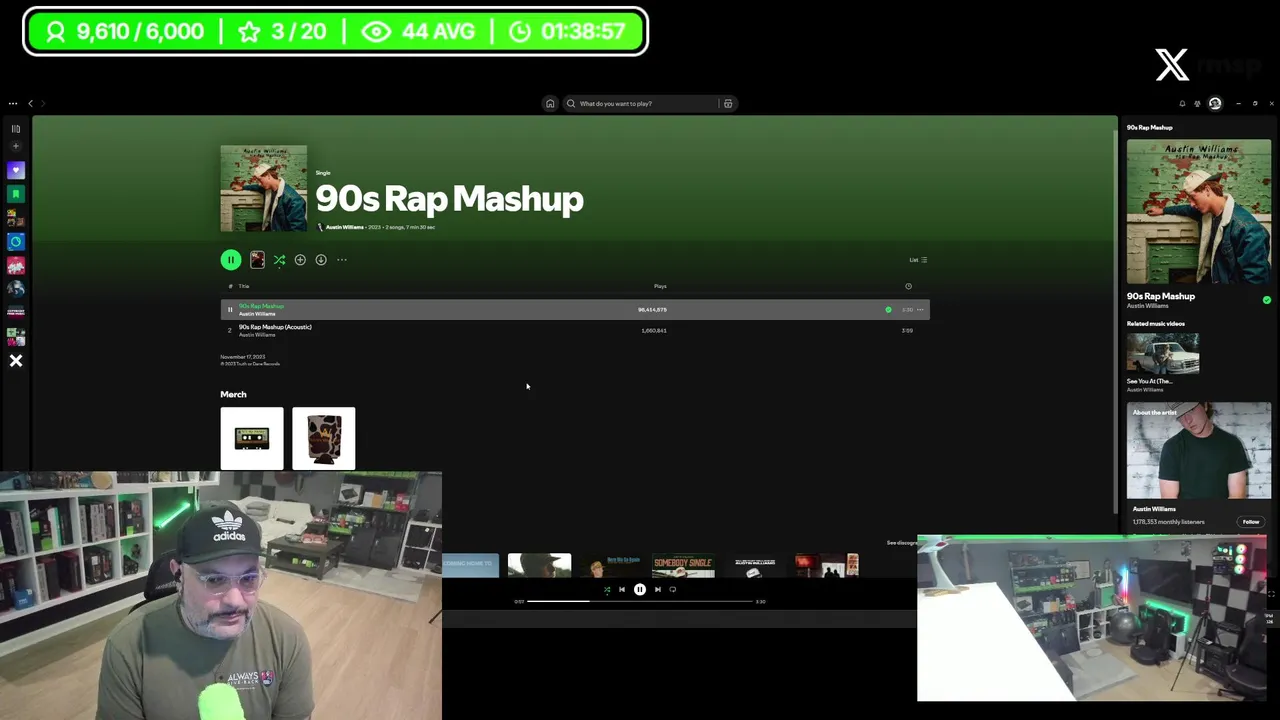Save album to library with the plus icon
The height and width of the screenshot is (720, 1280).
click(300, 260)
